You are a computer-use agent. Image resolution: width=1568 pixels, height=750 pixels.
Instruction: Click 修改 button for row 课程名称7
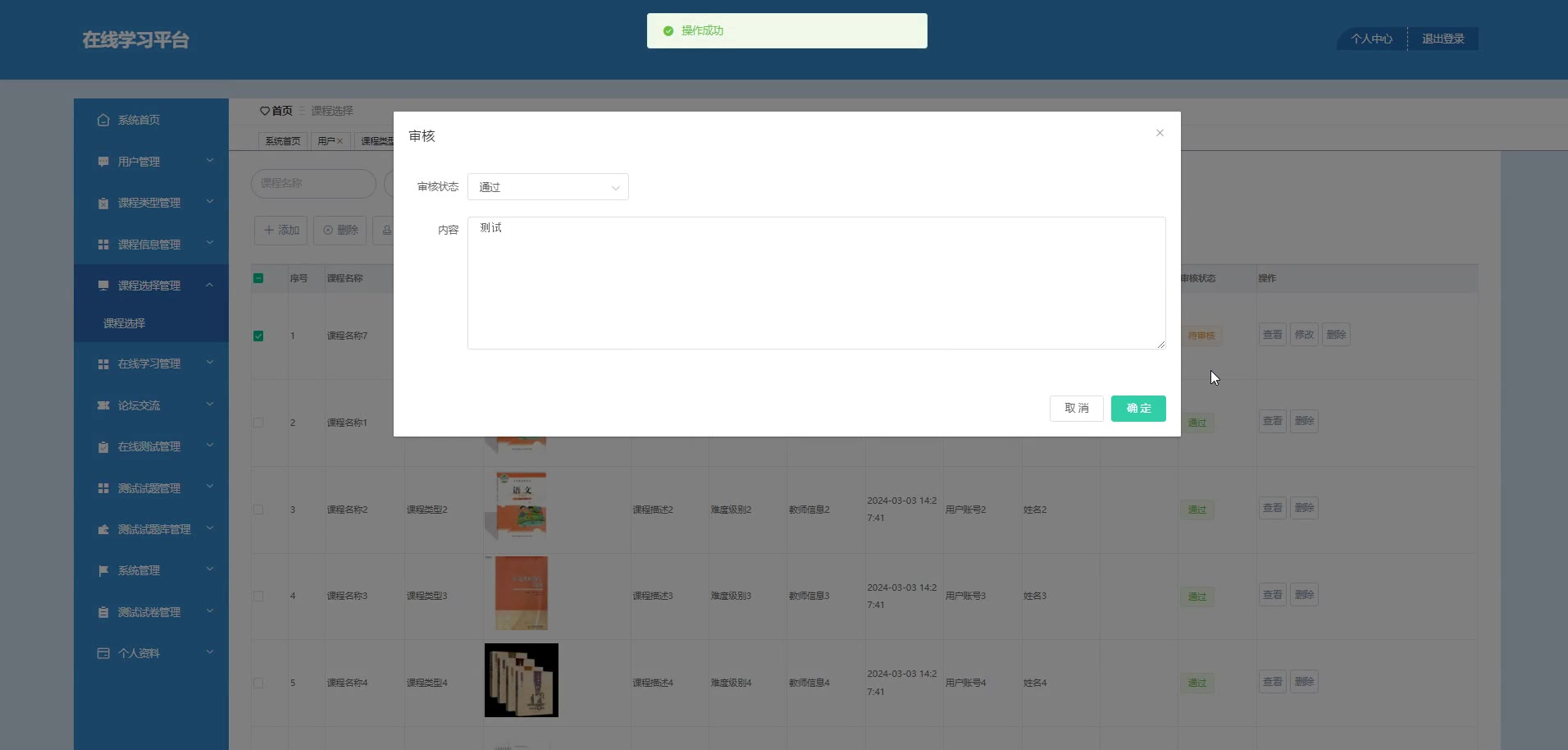click(x=1304, y=335)
